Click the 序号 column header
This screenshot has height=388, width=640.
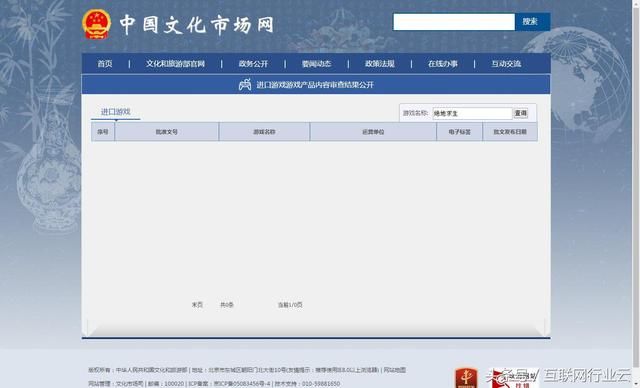tap(103, 132)
